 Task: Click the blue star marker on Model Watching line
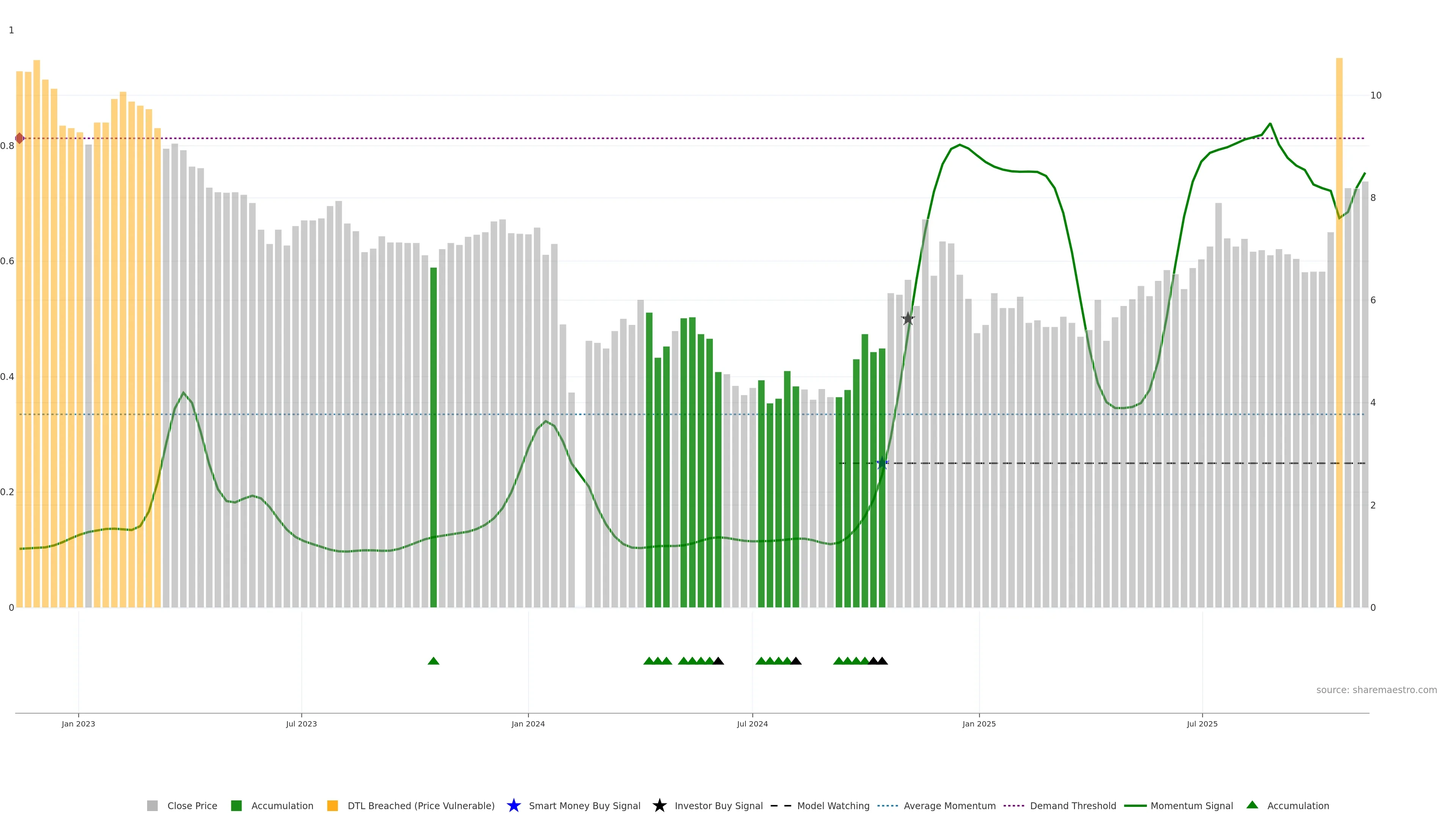pos(882,463)
